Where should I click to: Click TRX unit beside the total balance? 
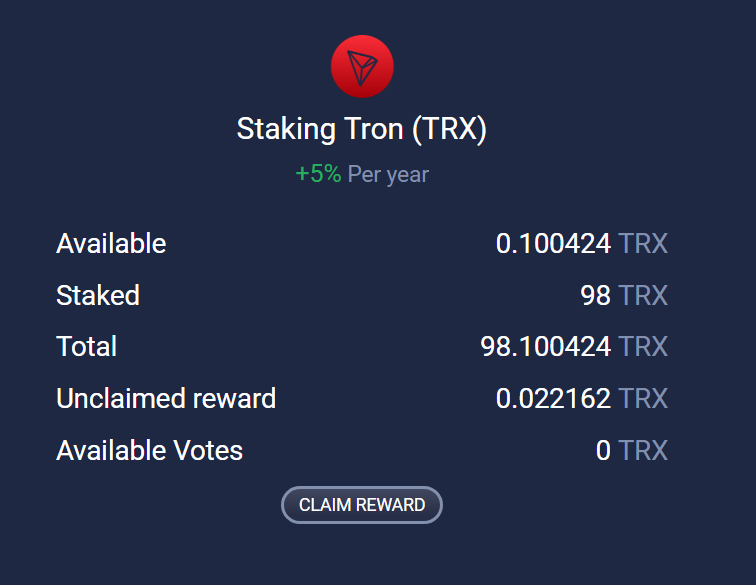643,346
